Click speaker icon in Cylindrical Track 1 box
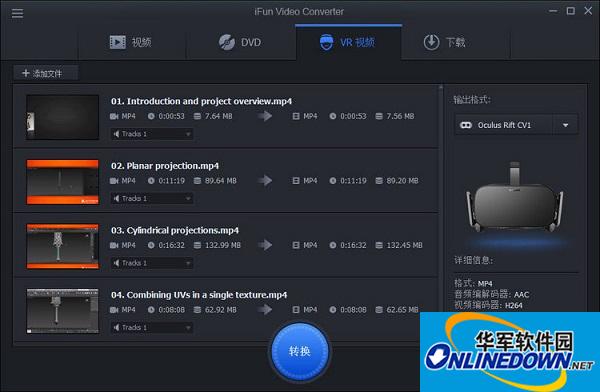600x392 pixels. 116,263
